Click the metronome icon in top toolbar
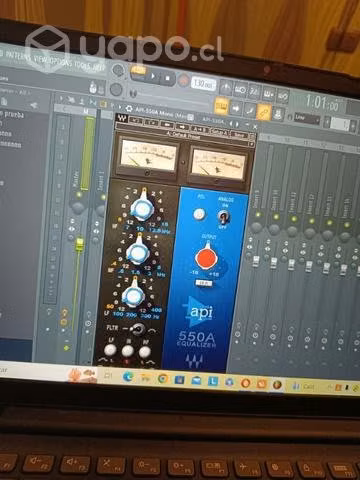Screen dimensions: 360x480 pos(226,88)
